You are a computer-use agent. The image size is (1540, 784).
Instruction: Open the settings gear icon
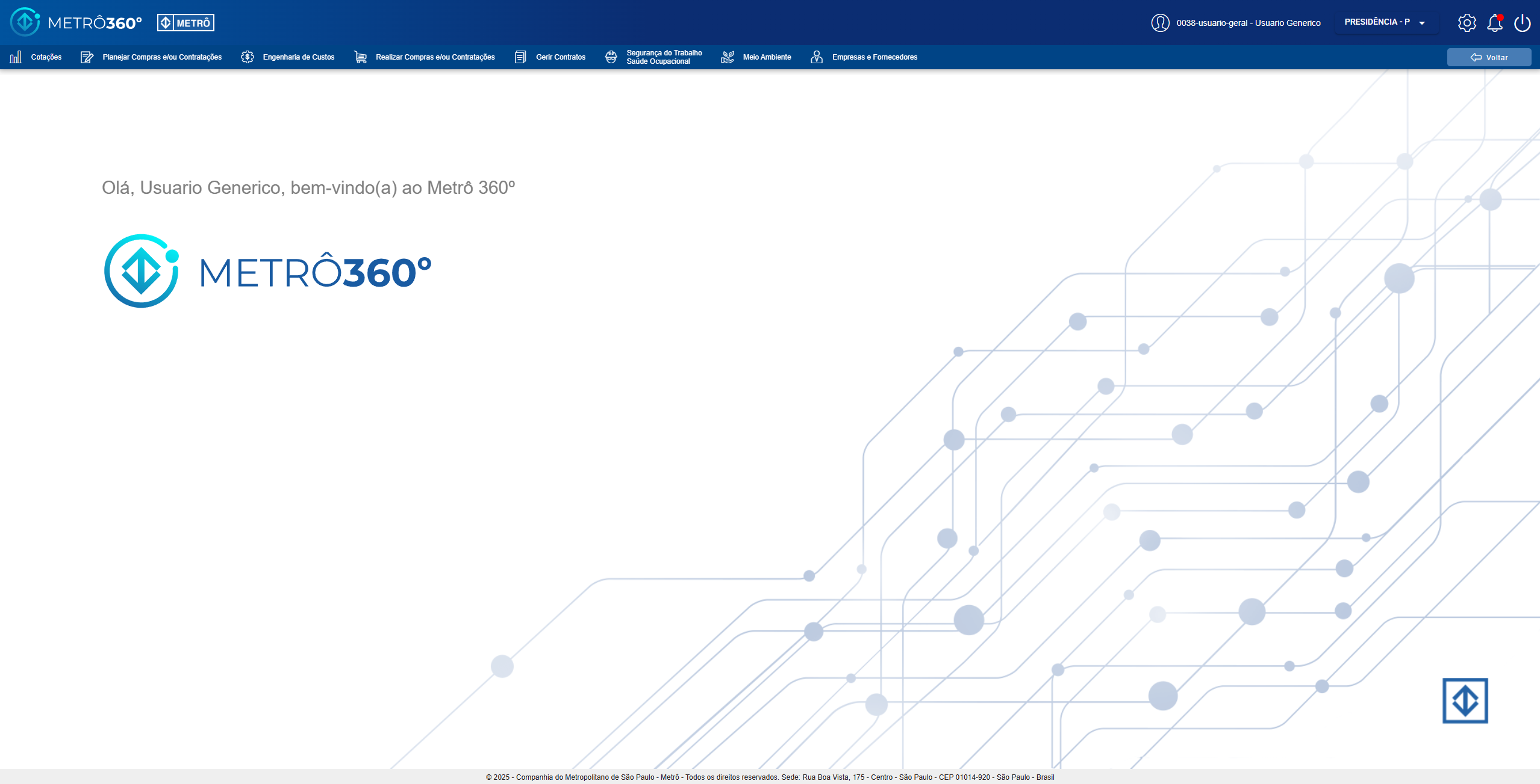(x=1467, y=23)
